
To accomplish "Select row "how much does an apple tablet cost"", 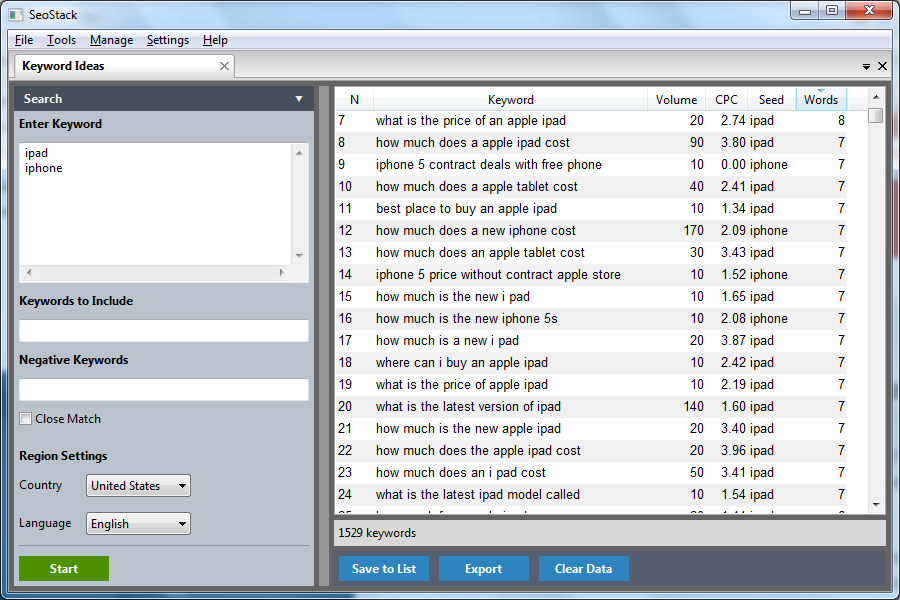I will 591,253.
